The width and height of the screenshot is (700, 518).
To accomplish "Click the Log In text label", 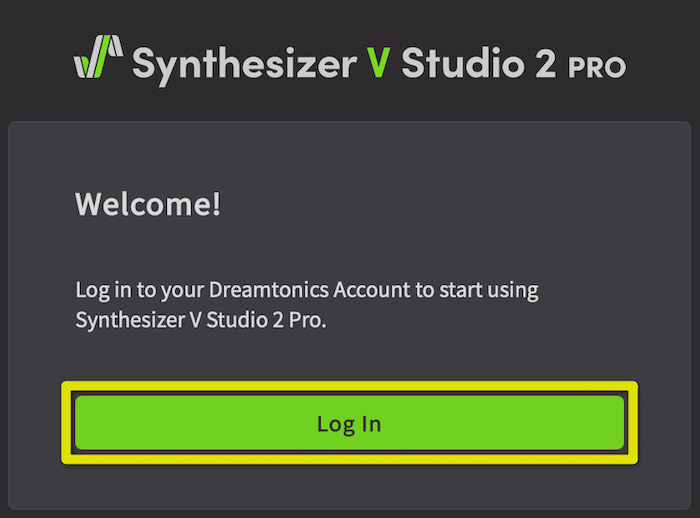I will coord(349,424).
